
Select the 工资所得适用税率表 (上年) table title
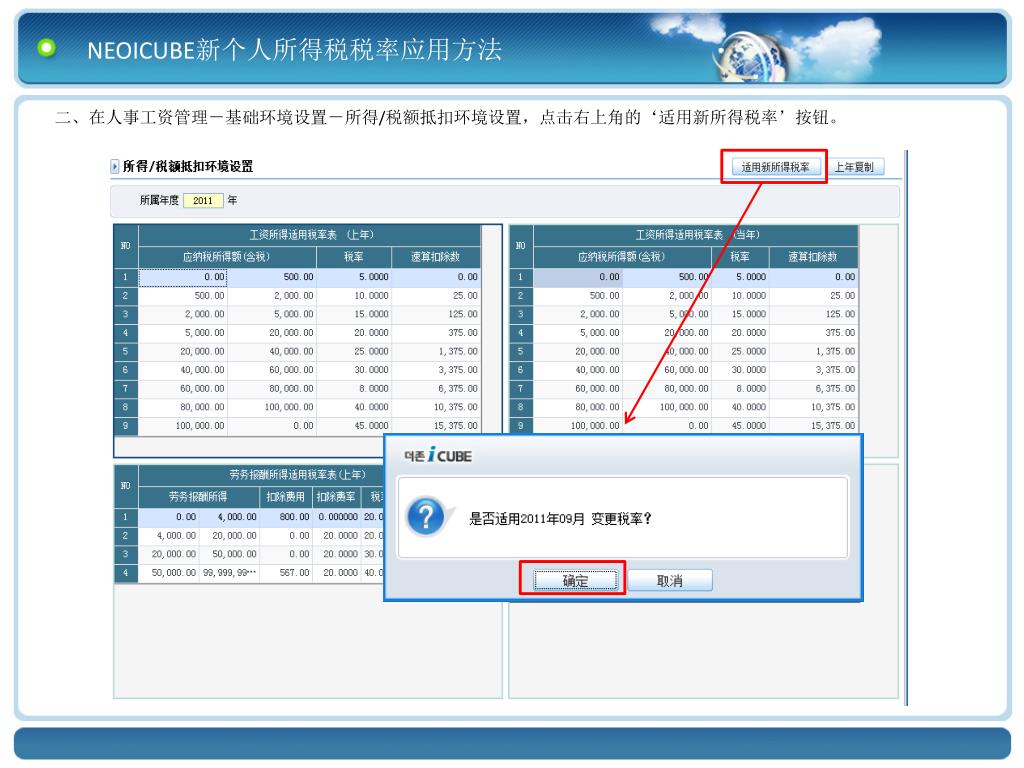(x=310, y=235)
